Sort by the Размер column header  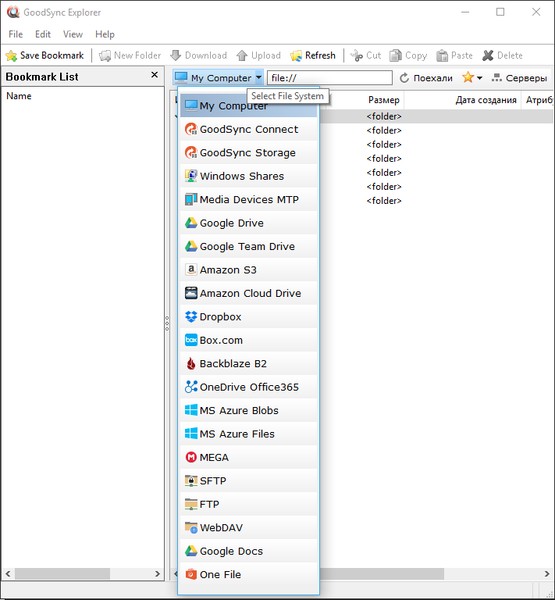click(384, 100)
